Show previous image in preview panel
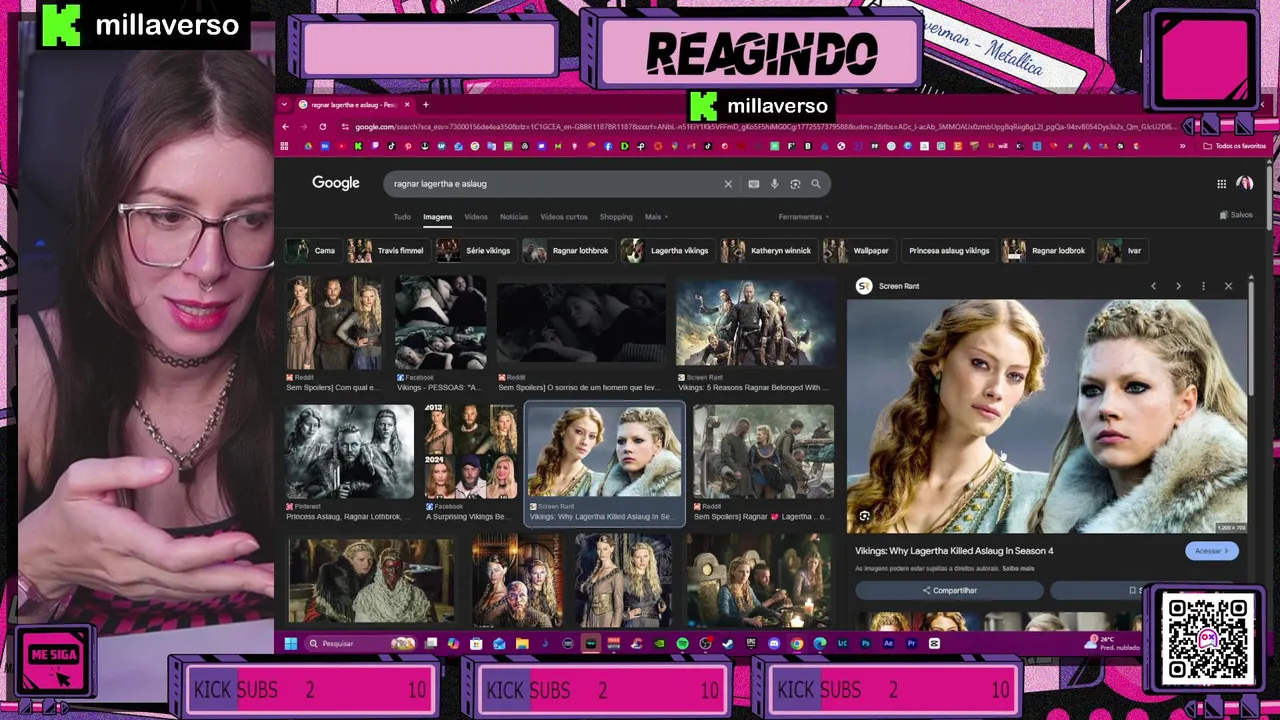This screenshot has width=1280, height=720. [x=1153, y=286]
